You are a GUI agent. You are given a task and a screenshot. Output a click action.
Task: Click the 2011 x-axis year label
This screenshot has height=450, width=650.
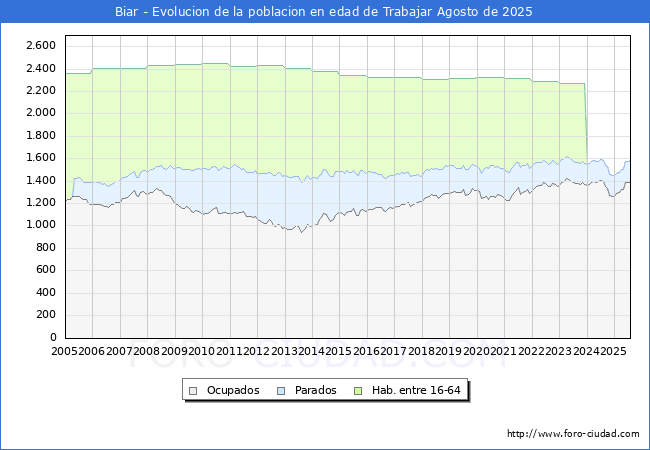229,351
